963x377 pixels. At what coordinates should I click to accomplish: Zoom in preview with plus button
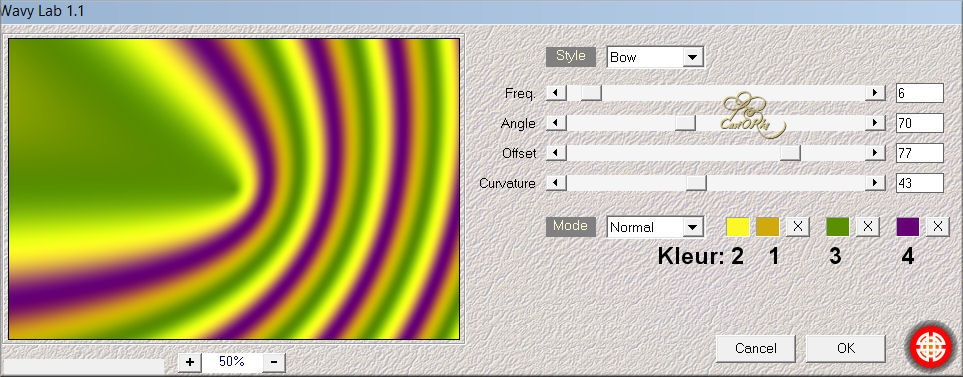pyautogui.click(x=190, y=362)
